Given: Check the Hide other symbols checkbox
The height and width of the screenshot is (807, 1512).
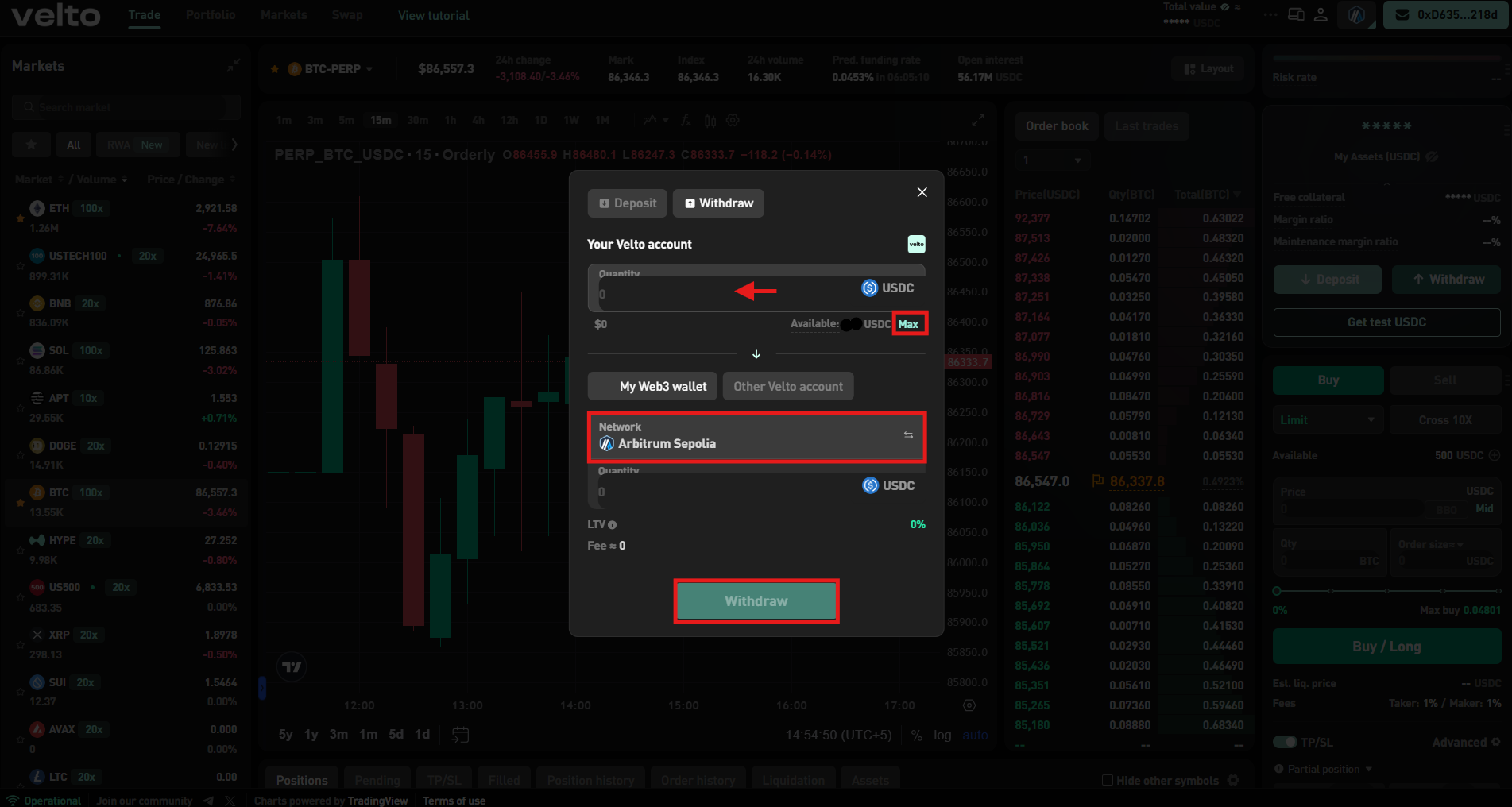Looking at the screenshot, I should (1107, 780).
